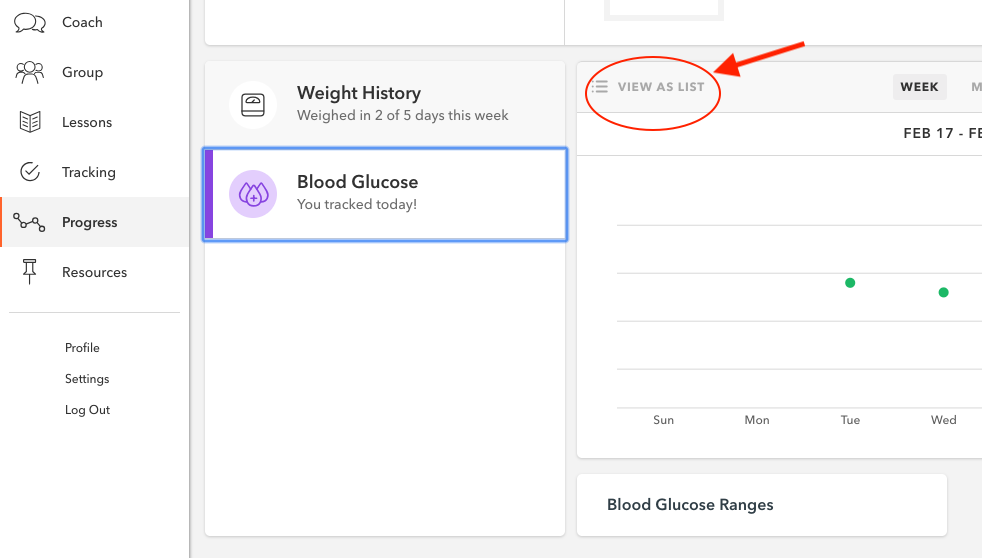
Task: Select the Resources pushpin icon
Action: tap(29, 272)
